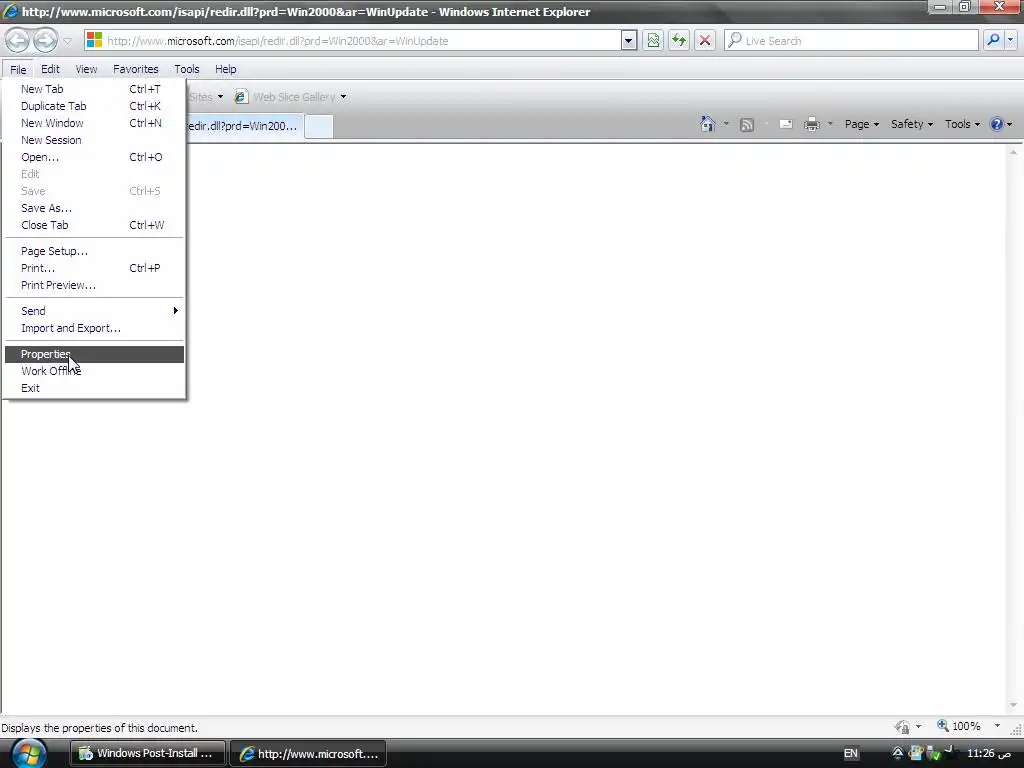Open the View menu
The height and width of the screenshot is (768, 1024).
click(x=86, y=69)
